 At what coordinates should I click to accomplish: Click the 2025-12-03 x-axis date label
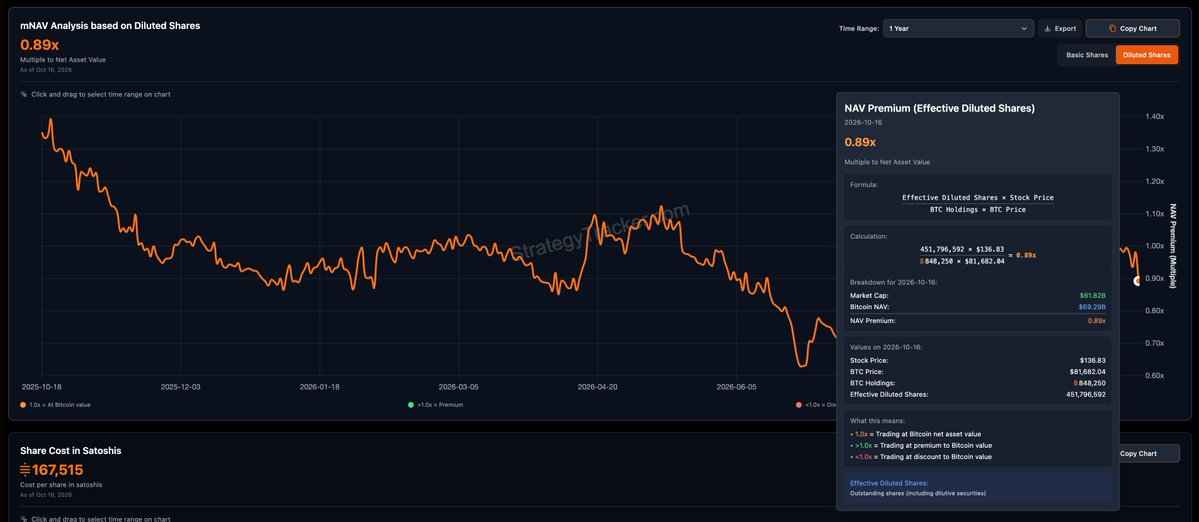tap(180, 387)
